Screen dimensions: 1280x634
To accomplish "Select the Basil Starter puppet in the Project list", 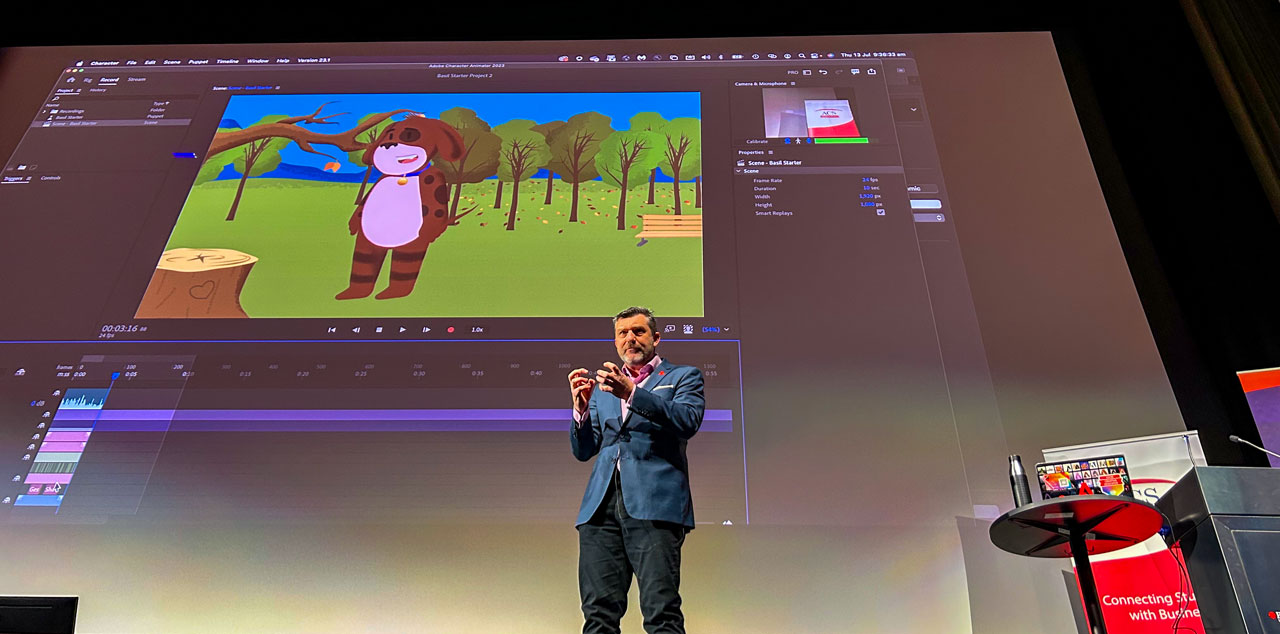I will 70,117.
